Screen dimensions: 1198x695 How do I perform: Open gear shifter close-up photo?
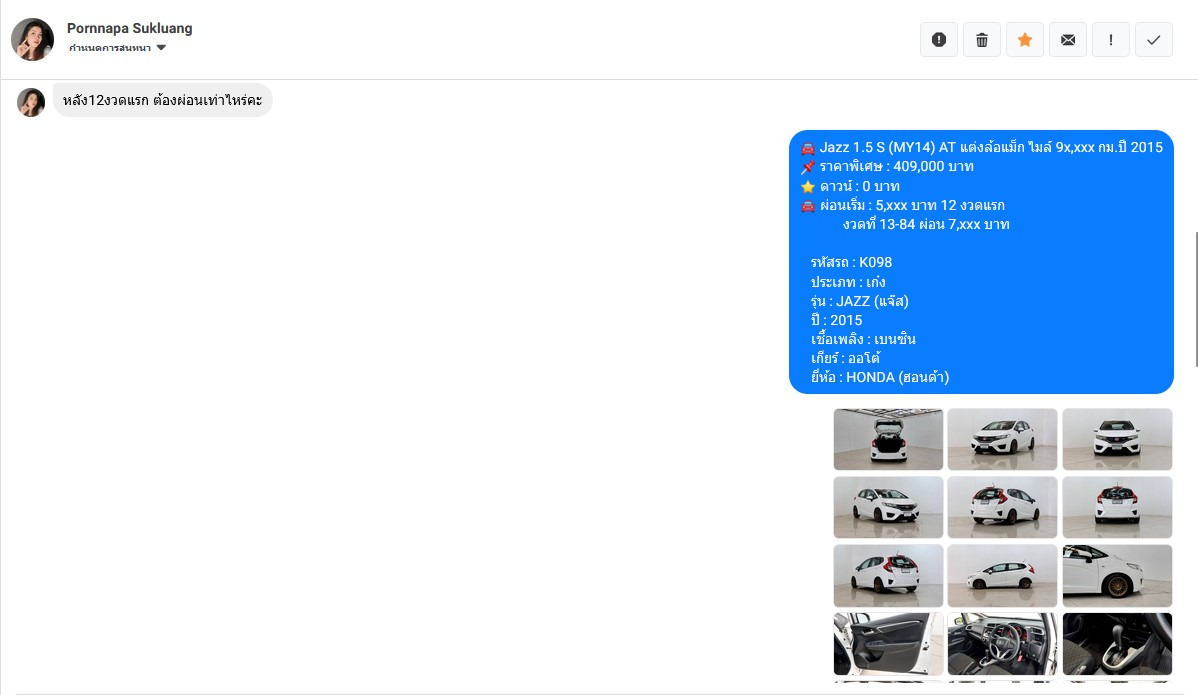pyautogui.click(x=1117, y=644)
